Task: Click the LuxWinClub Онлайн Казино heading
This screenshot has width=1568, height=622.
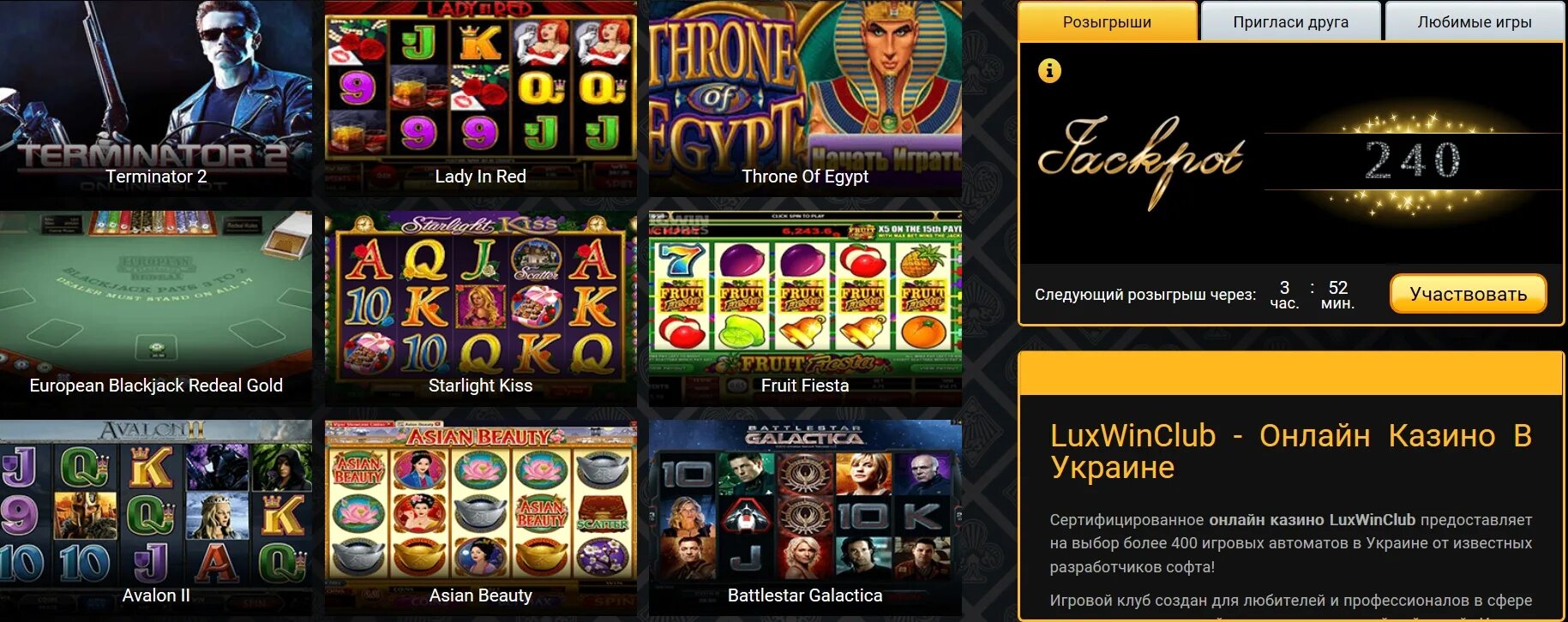Action: [x=1291, y=452]
